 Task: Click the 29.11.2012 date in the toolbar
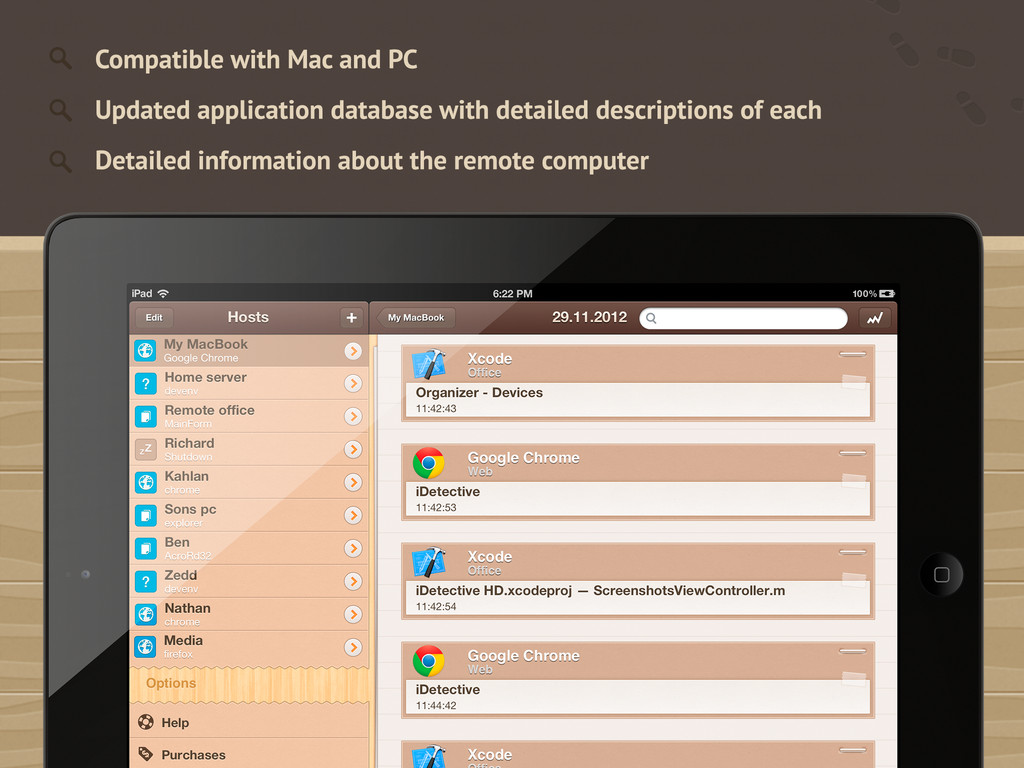[589, 317]
